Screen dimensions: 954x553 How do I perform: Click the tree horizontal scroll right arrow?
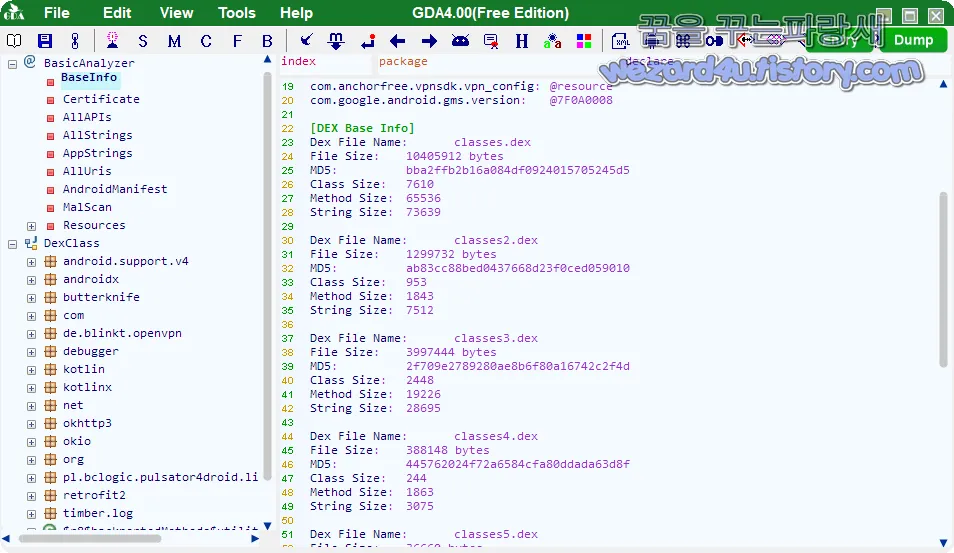(255, 539)
